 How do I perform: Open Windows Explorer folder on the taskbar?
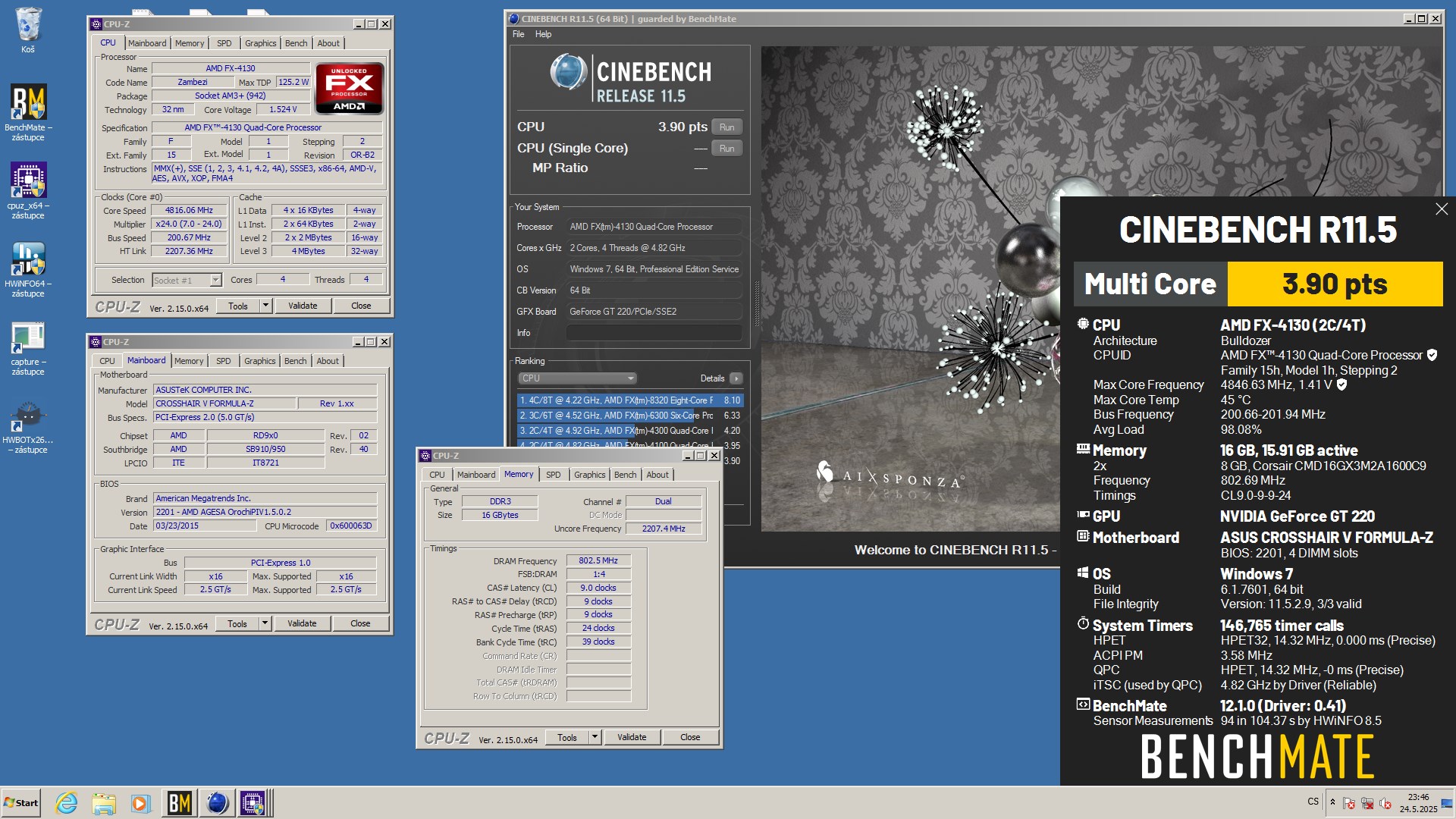[x=104, y=803]
